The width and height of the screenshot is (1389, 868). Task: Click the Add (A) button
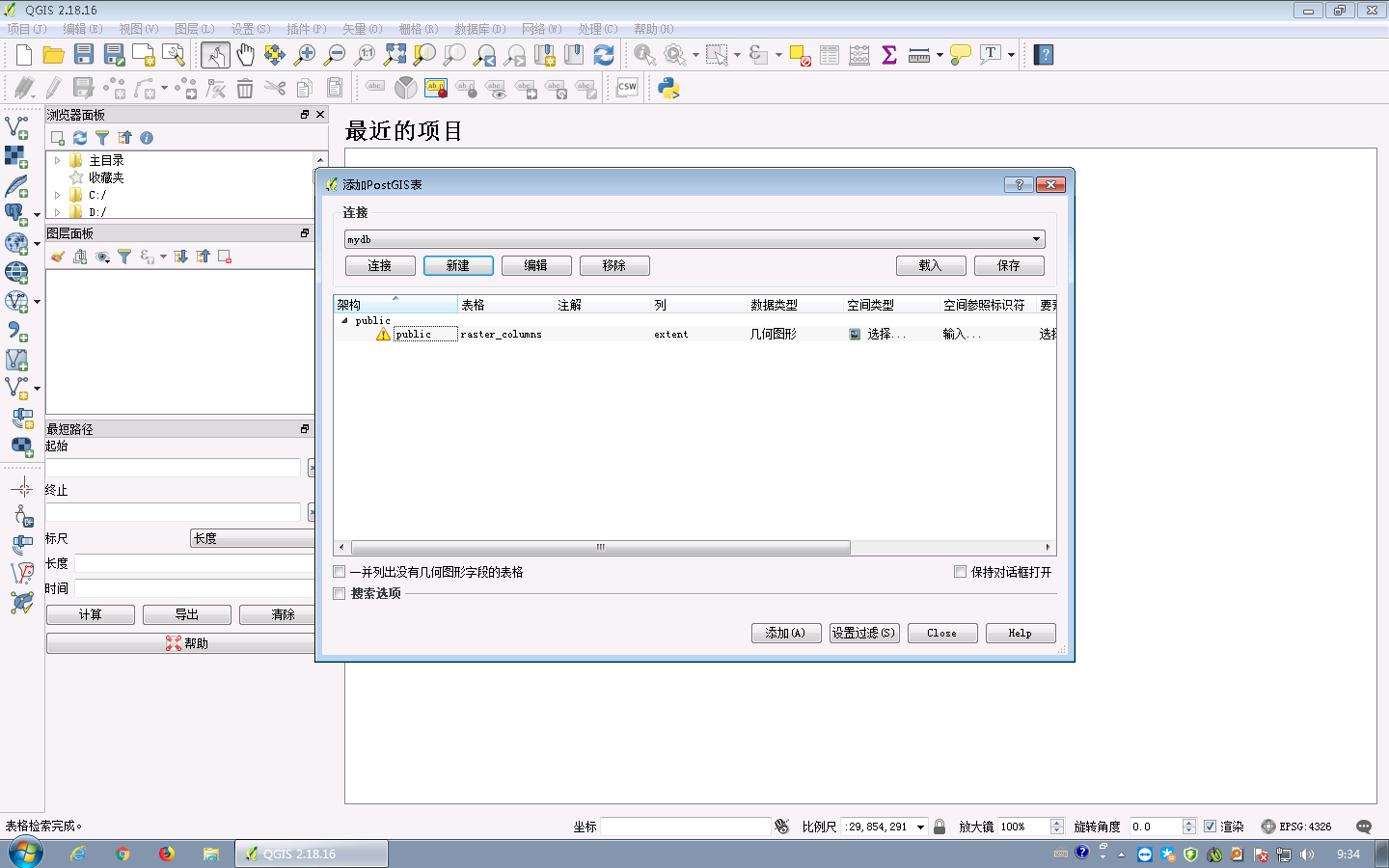[786, 633]
